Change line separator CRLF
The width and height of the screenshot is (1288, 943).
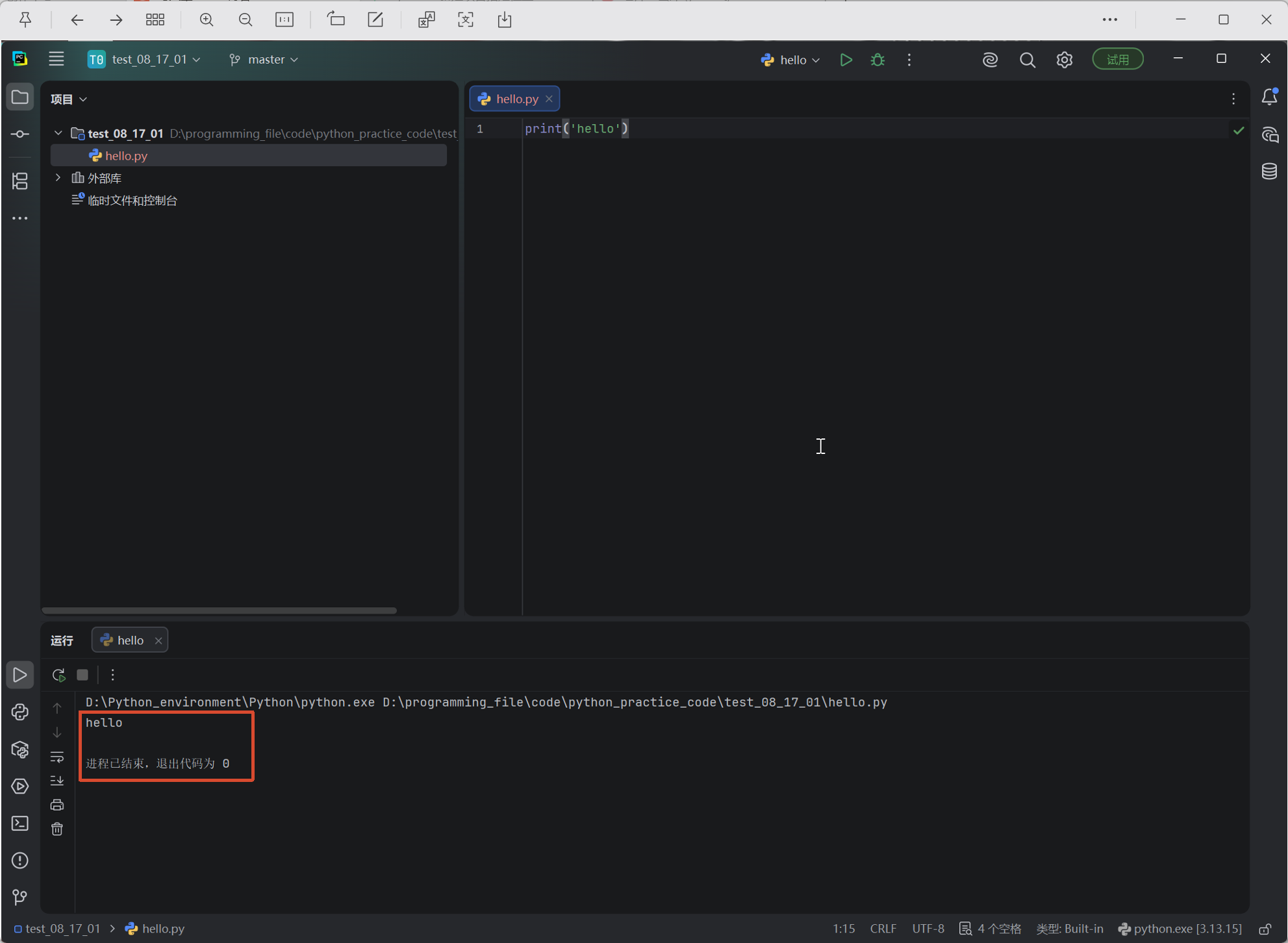[x=883, y=929]
